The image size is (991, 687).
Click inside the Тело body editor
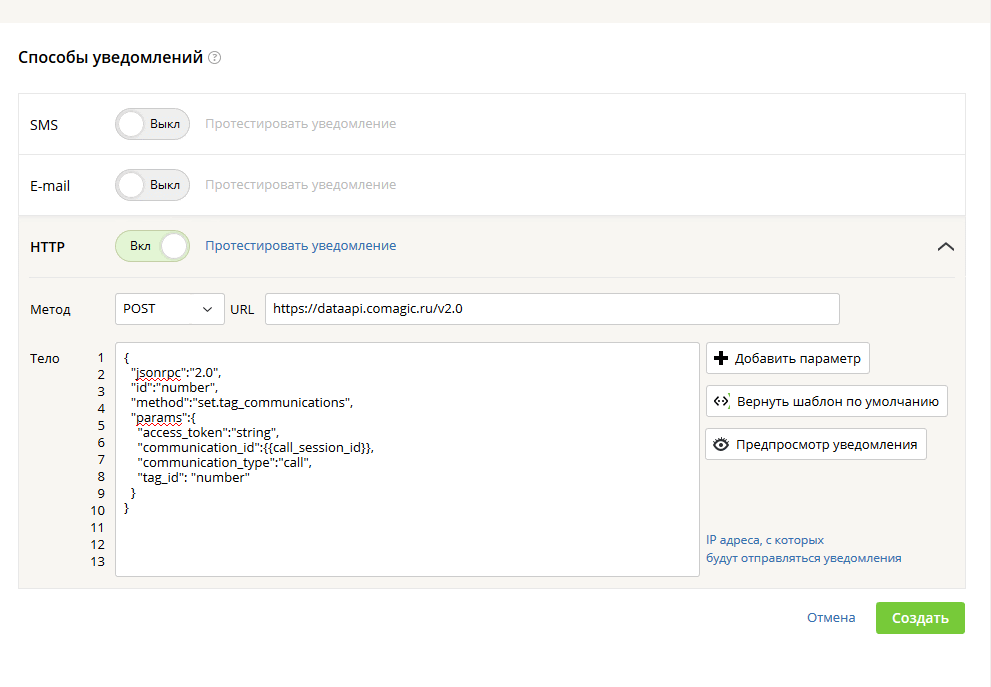tap(407, 459)
